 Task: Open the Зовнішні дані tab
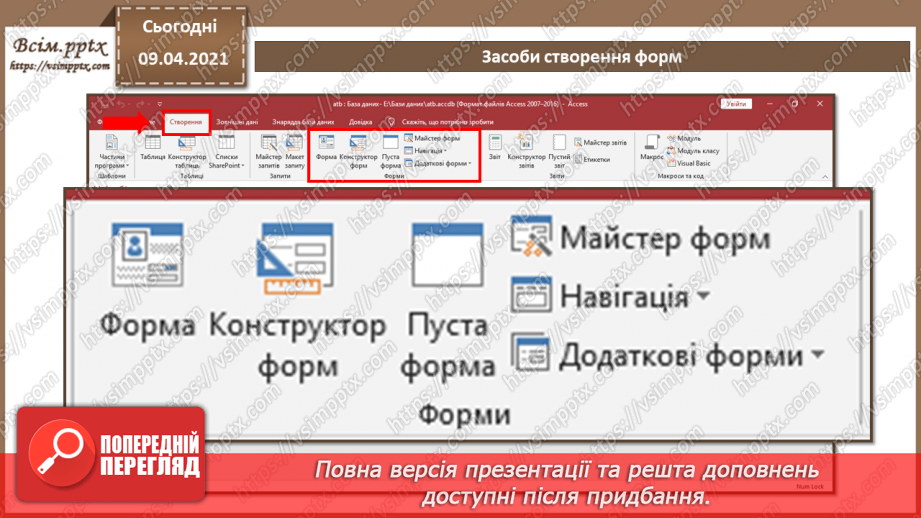pos(237,122)
